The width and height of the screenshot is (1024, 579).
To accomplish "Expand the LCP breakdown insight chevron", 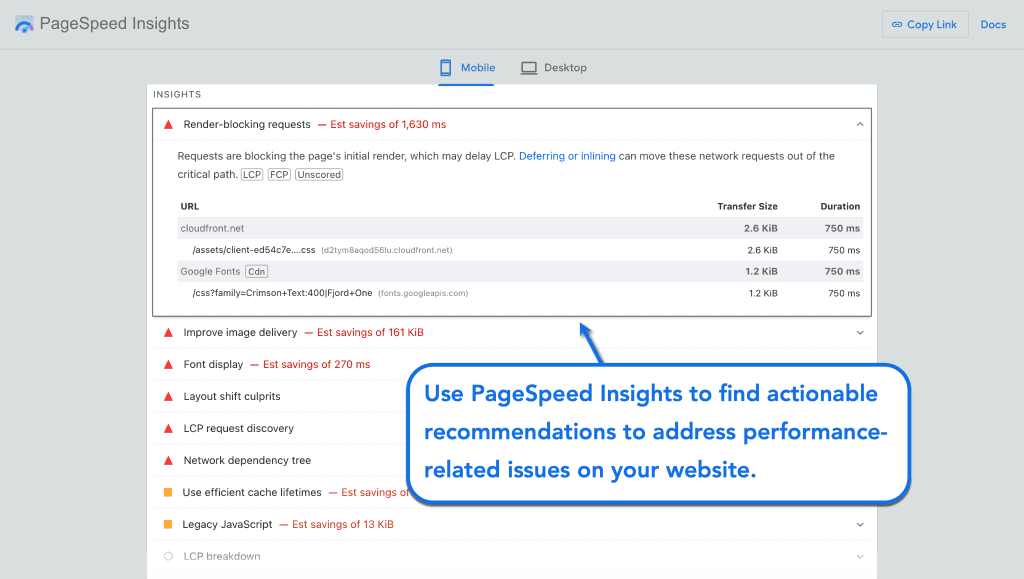I will click(860, 557).
